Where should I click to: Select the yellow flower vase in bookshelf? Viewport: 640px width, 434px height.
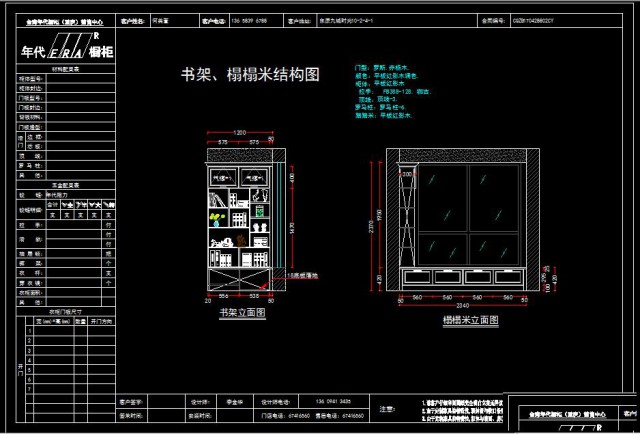pyautogui.click(x=217, y=220)
